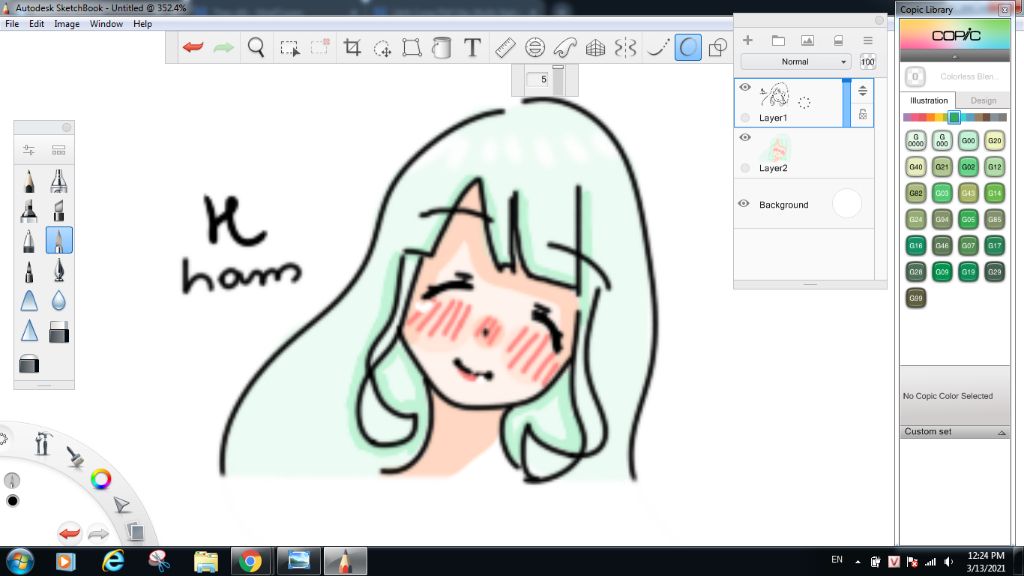Select the Zoom magnifier tool
1024x576 pixels.
pyautogui.click(x=256, y=47)
